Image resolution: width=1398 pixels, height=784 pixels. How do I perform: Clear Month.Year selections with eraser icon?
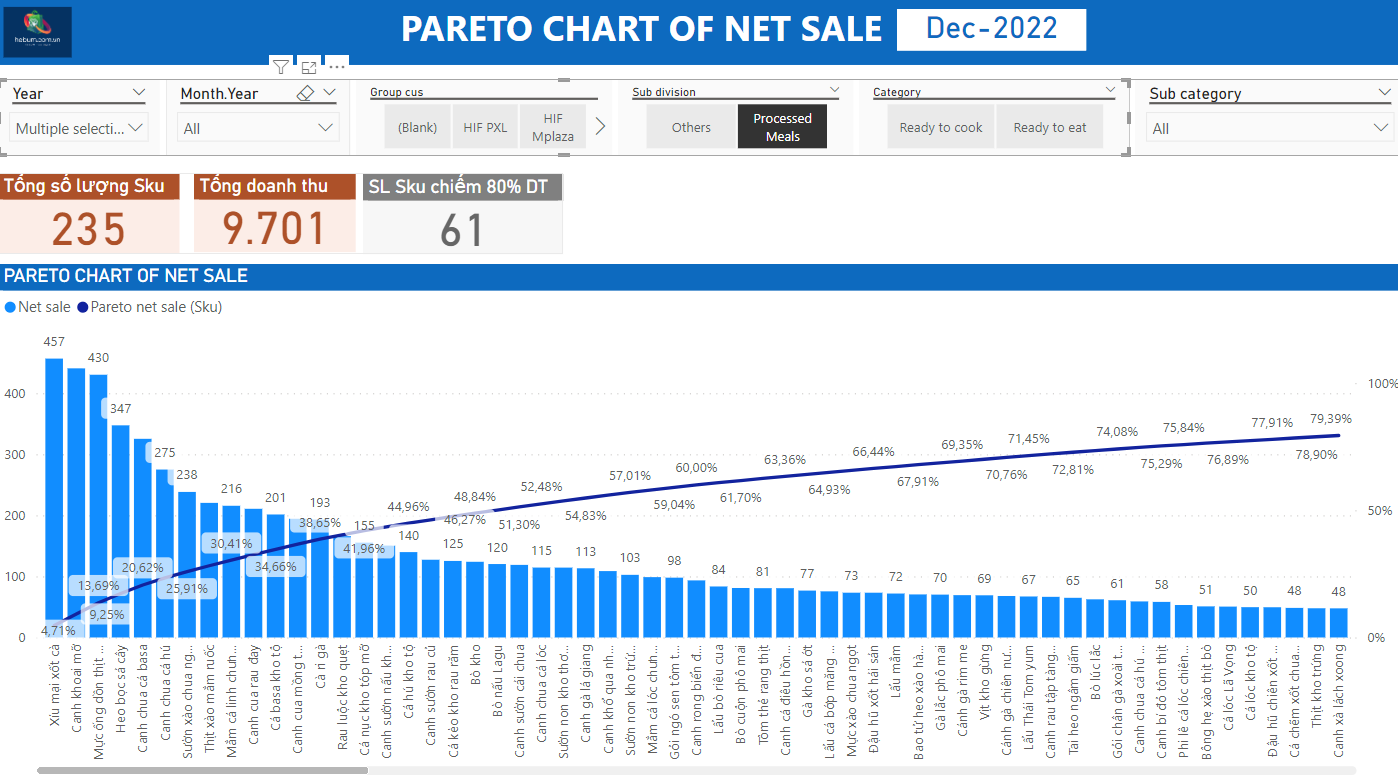tap(306, 93)
